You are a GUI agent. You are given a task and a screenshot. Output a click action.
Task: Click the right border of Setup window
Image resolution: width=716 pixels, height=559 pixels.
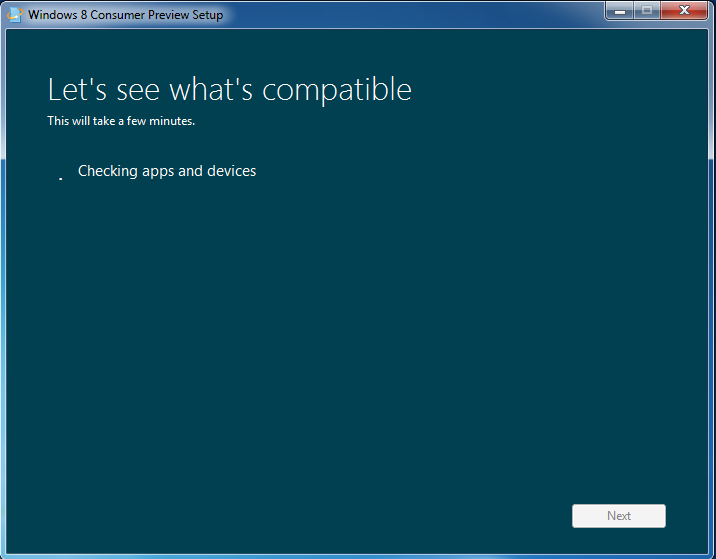click(x=712, y=300)
